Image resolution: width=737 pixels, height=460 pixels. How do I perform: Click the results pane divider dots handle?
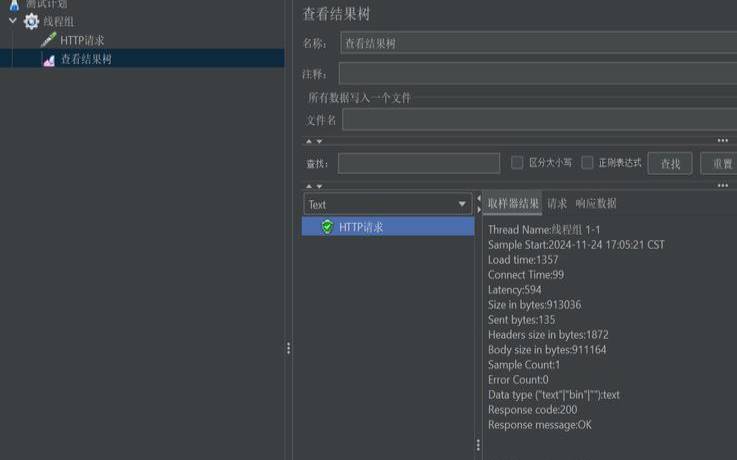click(478, 445)
